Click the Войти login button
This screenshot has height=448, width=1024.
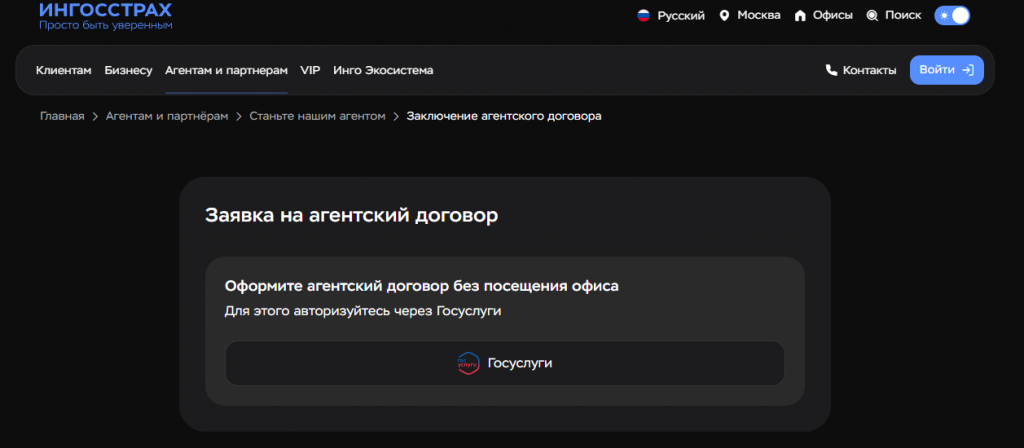coord(946,70)
